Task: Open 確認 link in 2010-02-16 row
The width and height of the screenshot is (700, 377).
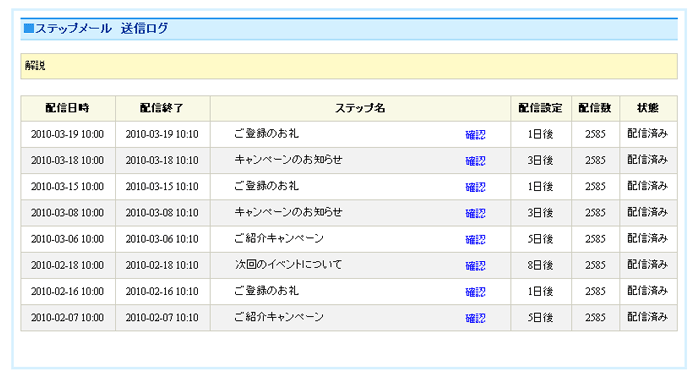Action: [475, 292]
